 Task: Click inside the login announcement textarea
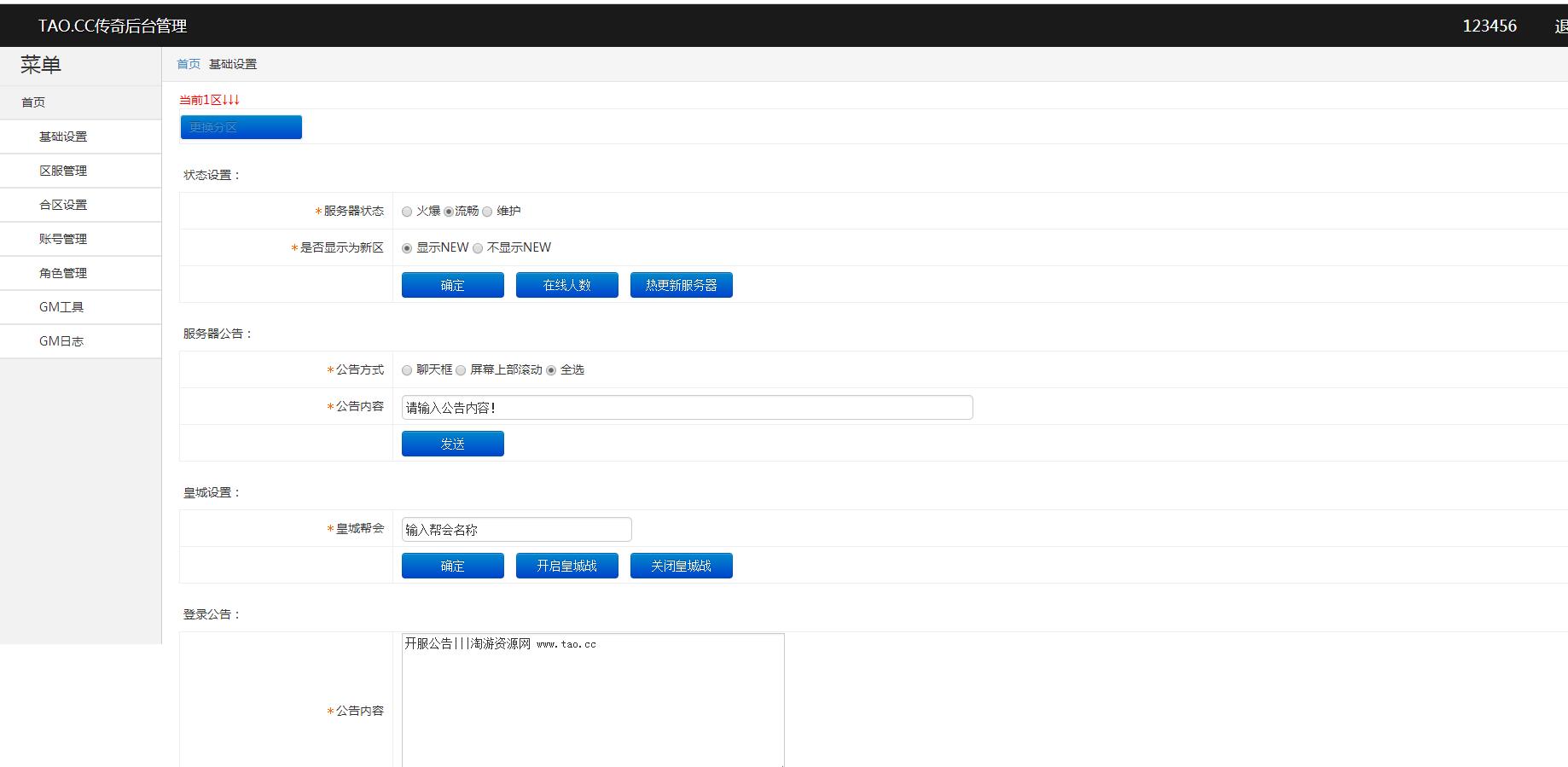593,700
